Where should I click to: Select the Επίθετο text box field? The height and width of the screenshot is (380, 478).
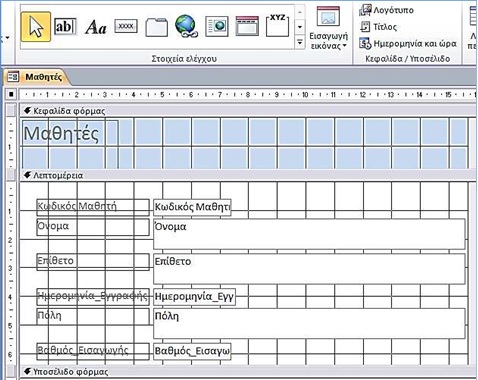(x=309, y=269)
